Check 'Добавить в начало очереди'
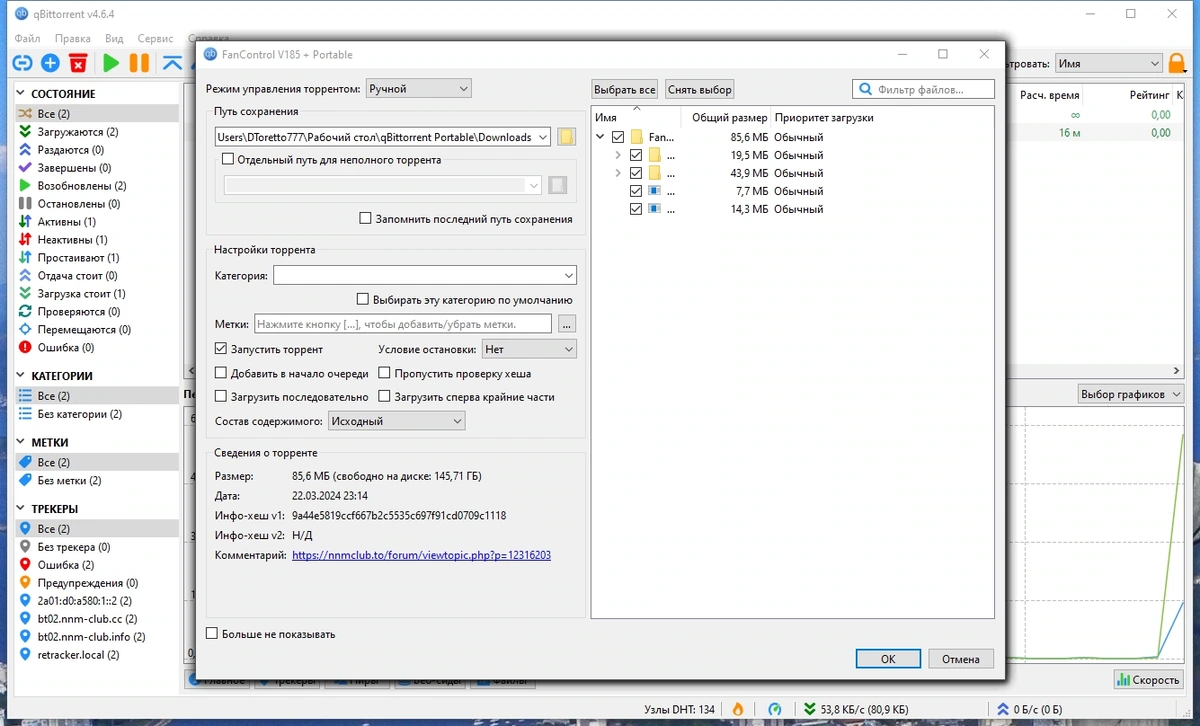The width and height of the screenshot is (1200, 726). 221,374
